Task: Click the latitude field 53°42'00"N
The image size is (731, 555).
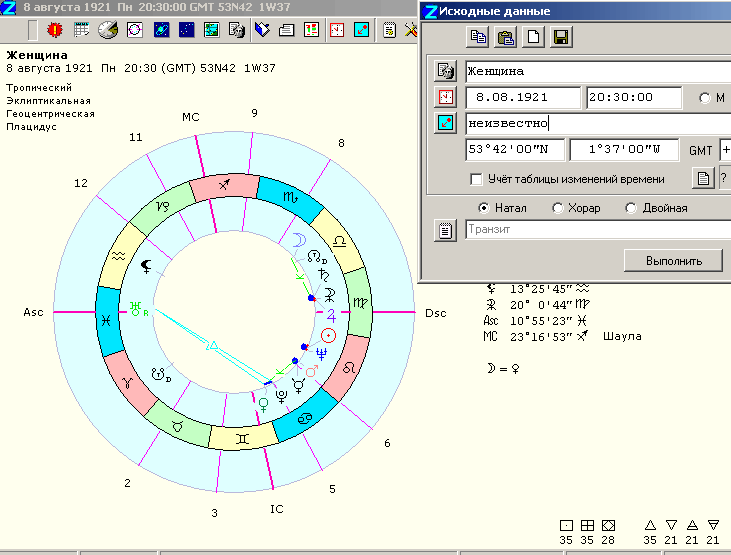Action: tap(513, 150)
